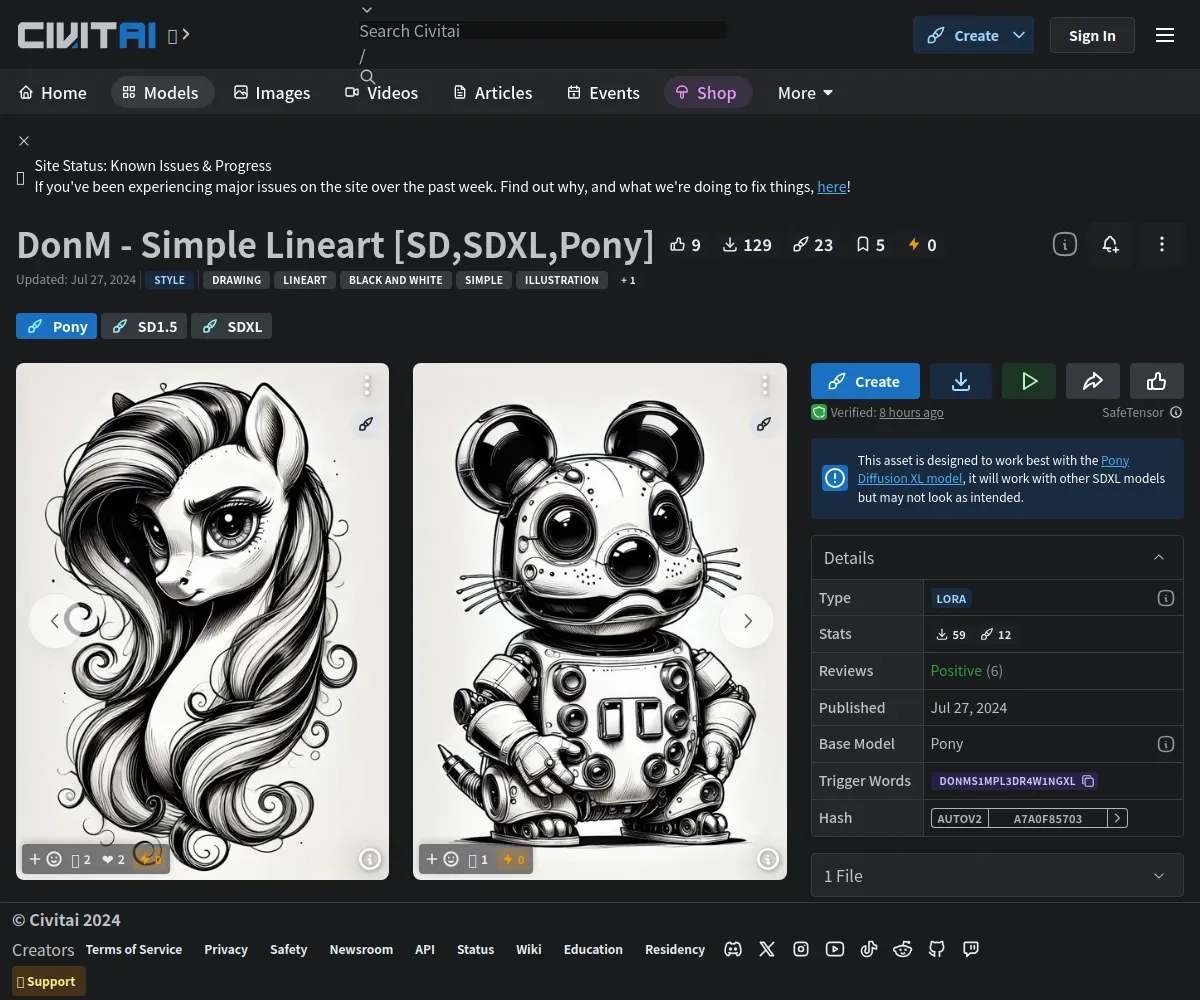Click the remix brush icon on pony image

[x=366, y=424]
